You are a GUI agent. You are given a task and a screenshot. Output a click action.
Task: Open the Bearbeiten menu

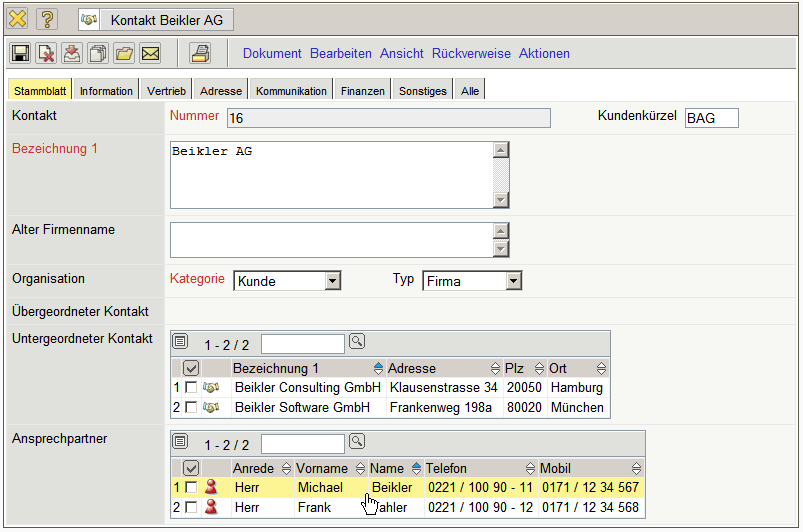pos(340,54)
